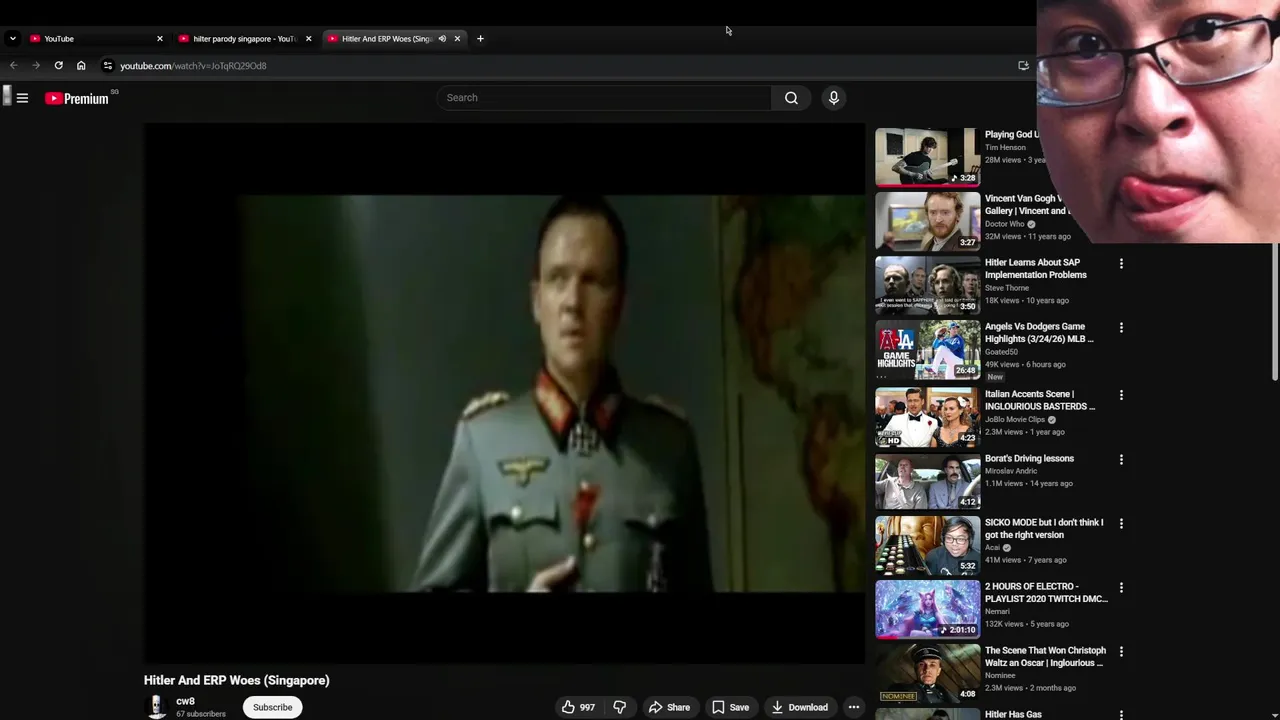Viewport: 1280px width, 720px height.
Task: Open options for Hitler Has Gas video
Action: 1121,715
